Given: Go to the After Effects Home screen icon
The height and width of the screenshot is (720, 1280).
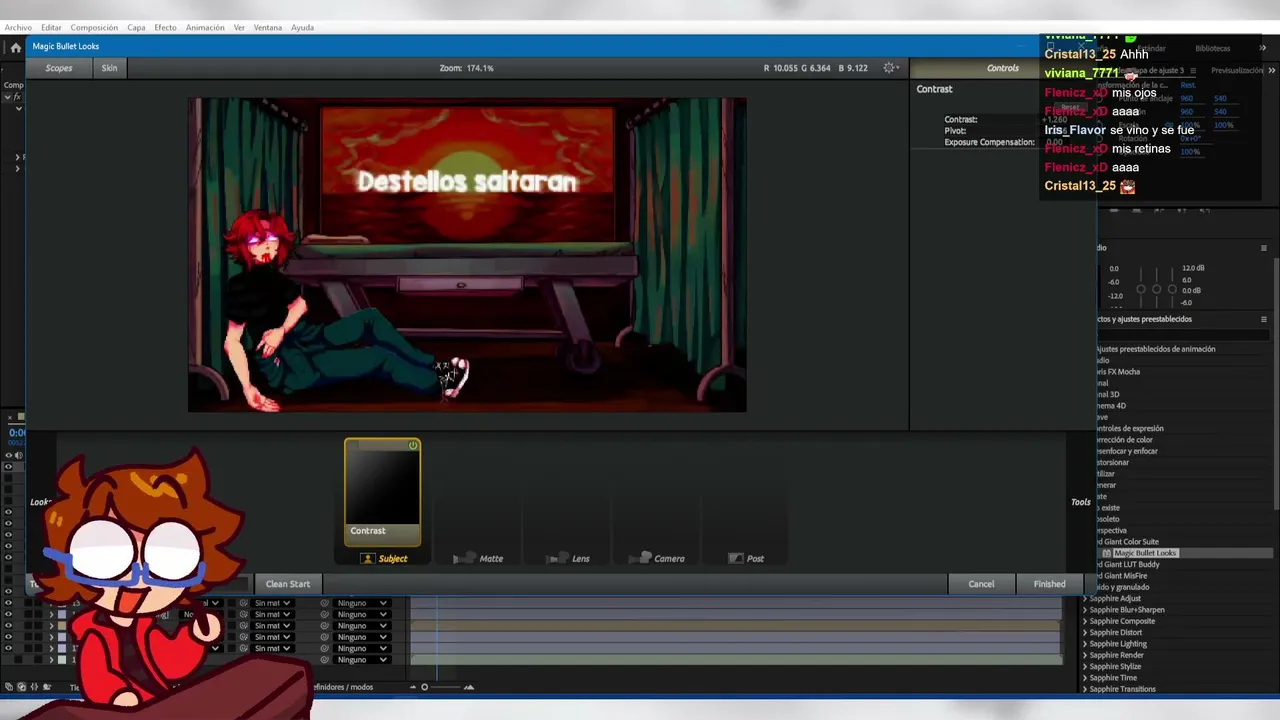Looking at the screenshot, I should pyautogui.click(x=15, y=47).
